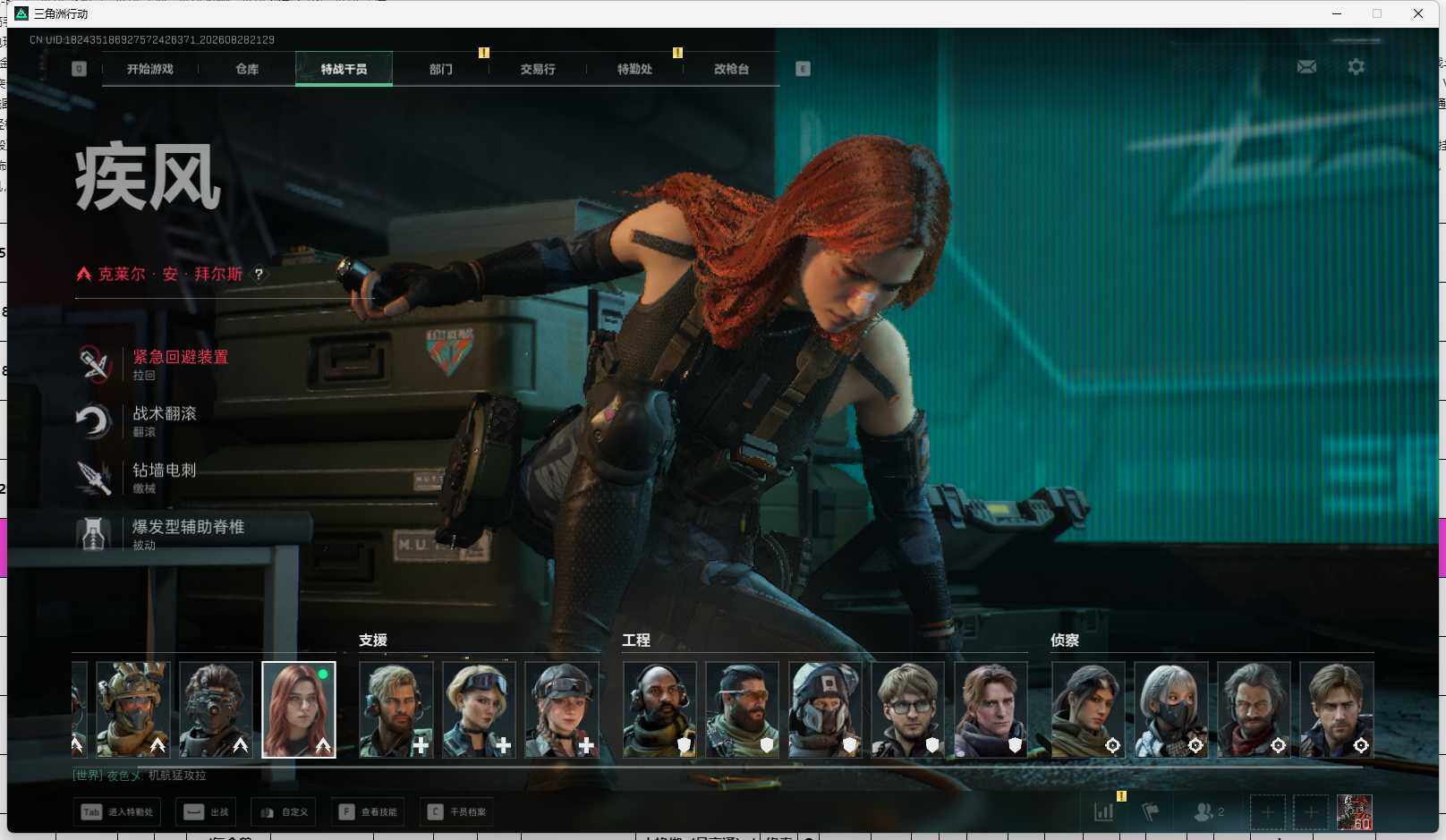Click the empty squad slot beside the player avatar
The width and height of the screenshot is (1446, 840).
coord(1311,812)
